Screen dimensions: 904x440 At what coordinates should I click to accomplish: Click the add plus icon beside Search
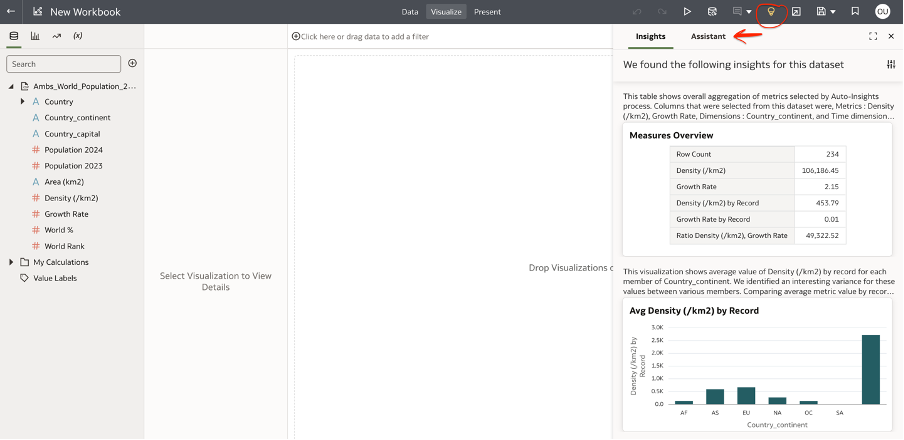tap(132, 63)
